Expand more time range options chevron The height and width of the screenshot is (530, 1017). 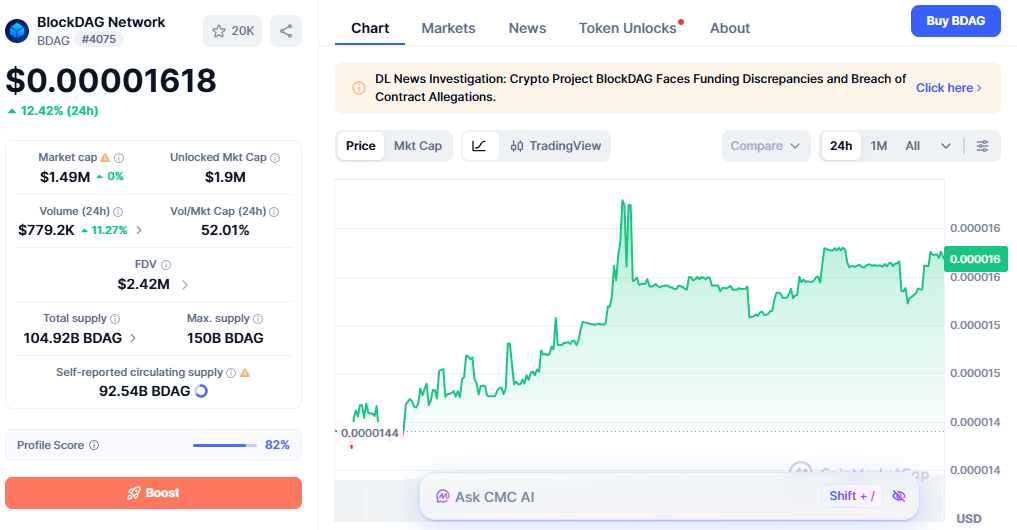(x=946, y=146)
